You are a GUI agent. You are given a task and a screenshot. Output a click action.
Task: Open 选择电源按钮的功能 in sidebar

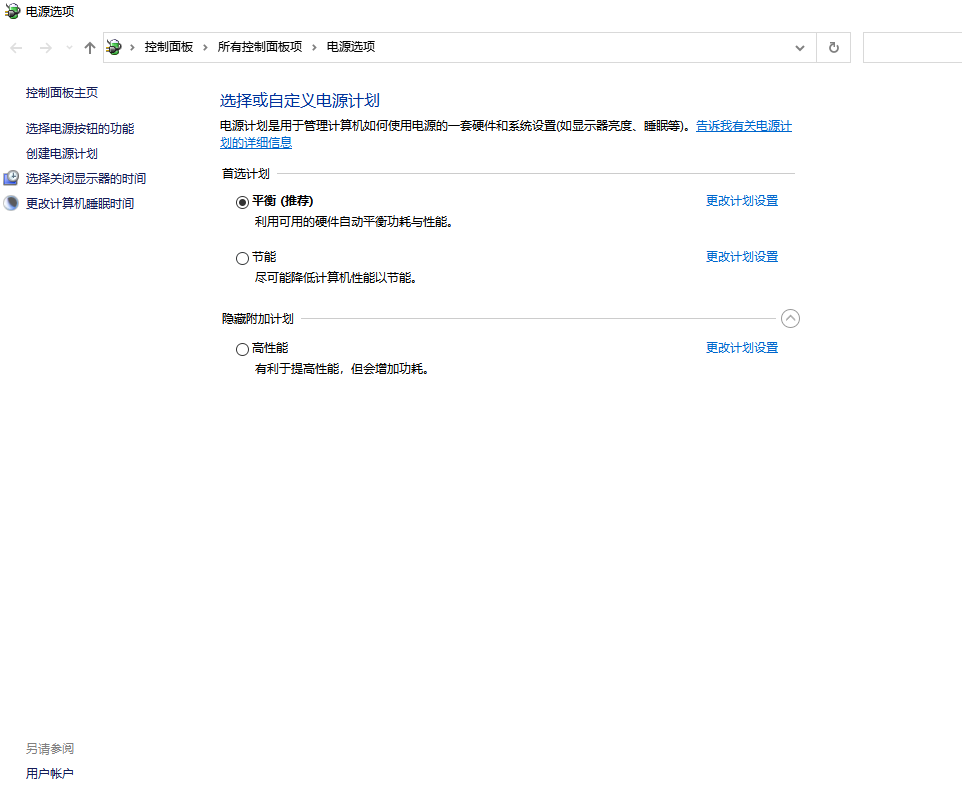80,129
